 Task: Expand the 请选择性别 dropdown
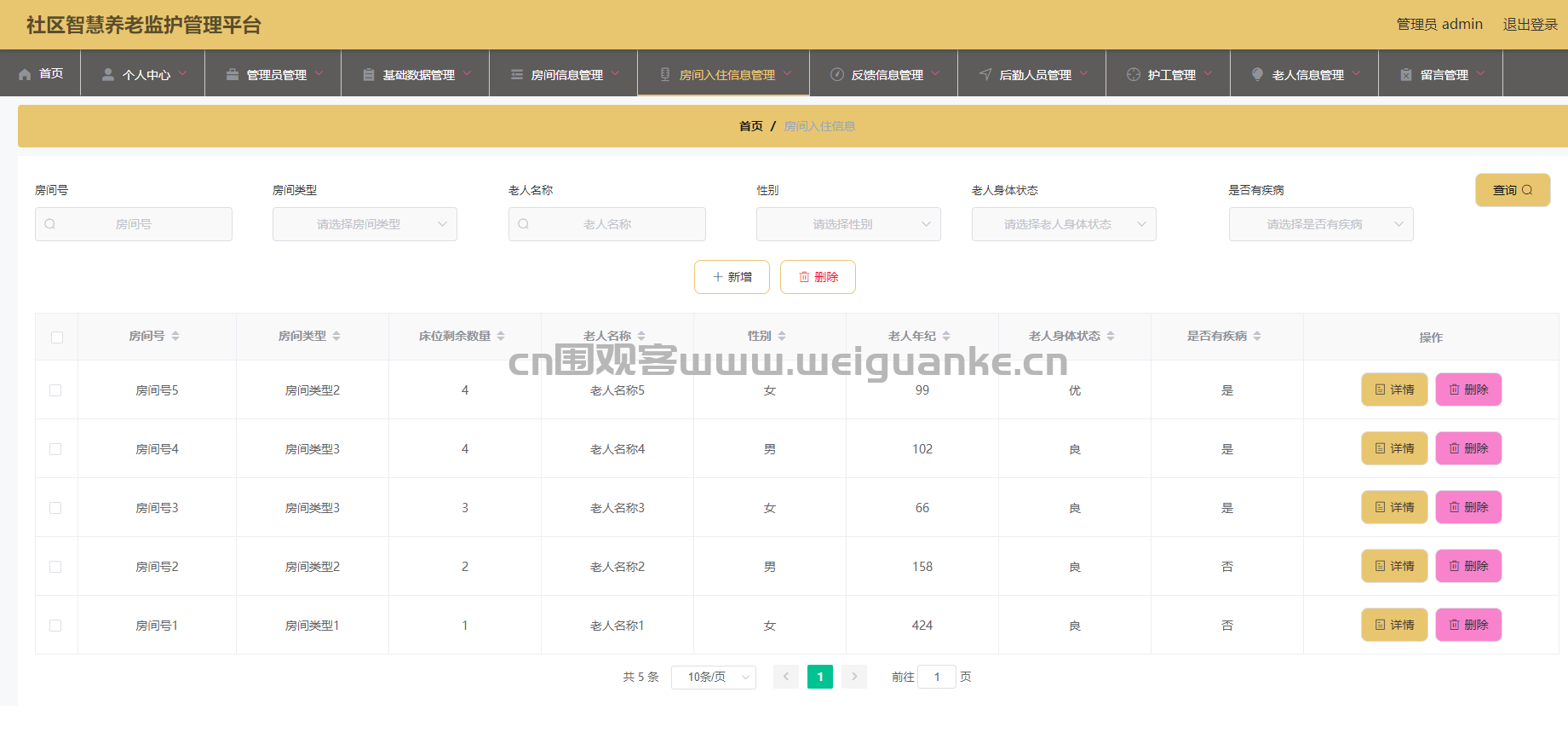(x=848, y=224)
